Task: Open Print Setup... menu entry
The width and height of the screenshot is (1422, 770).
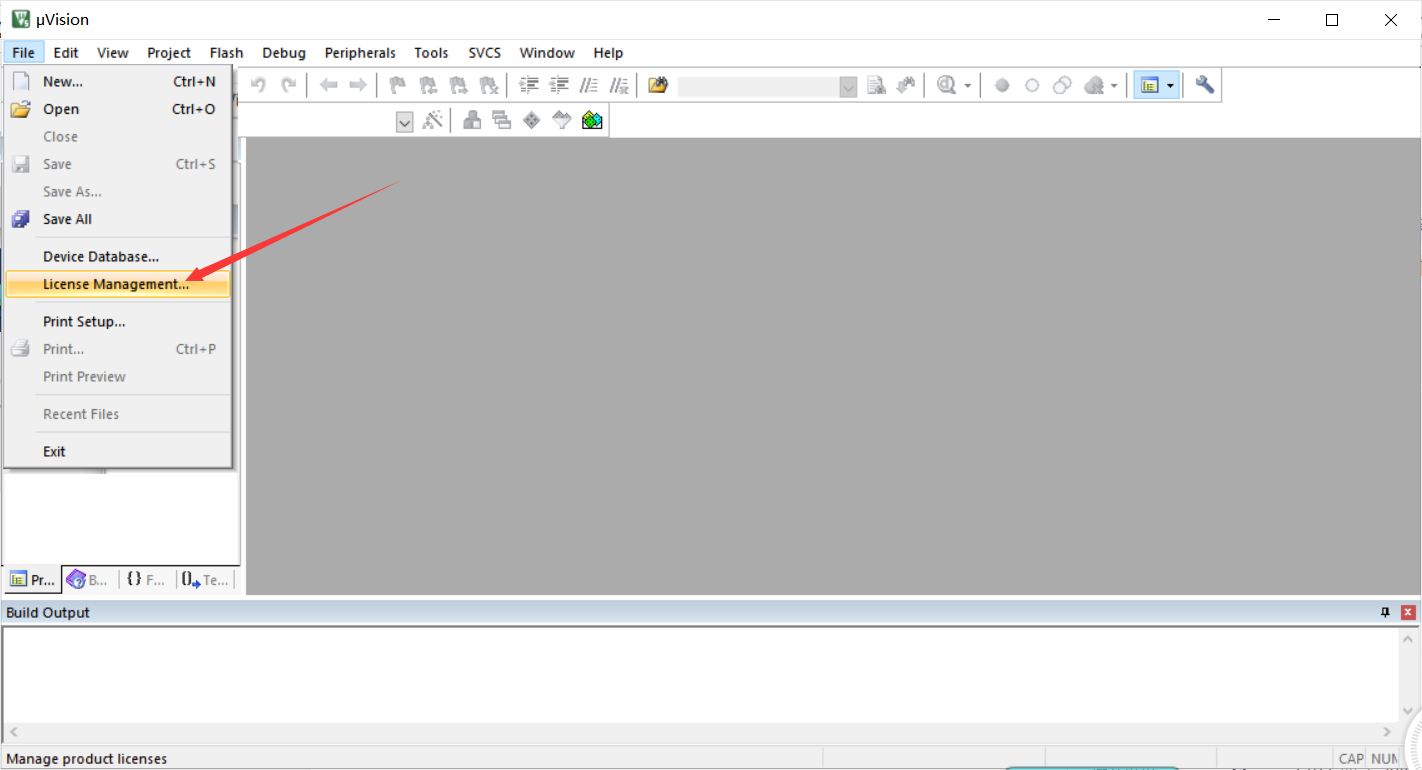Action: coord(119,322)
